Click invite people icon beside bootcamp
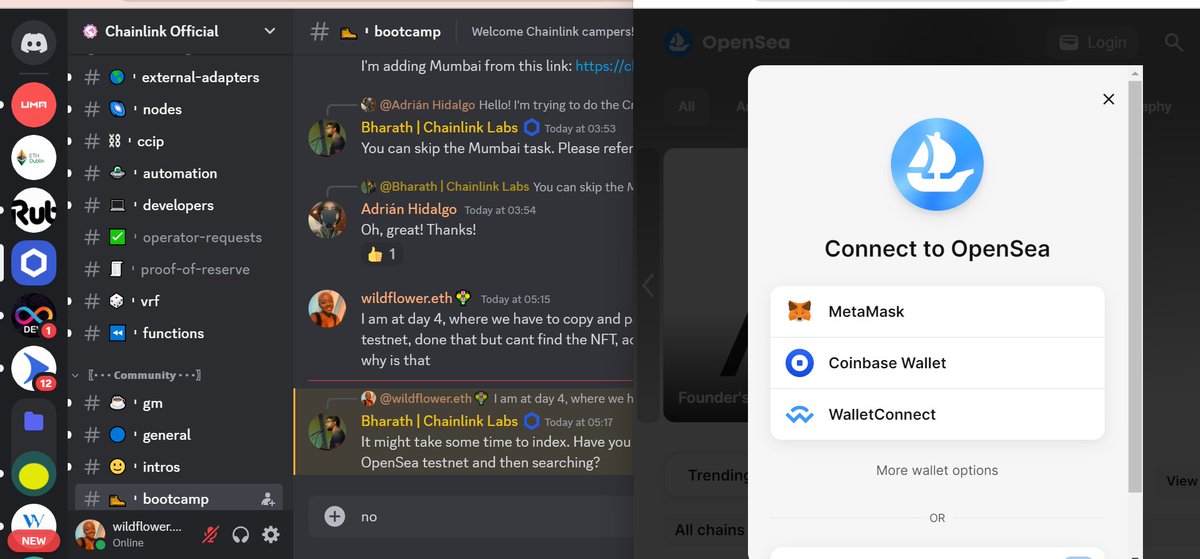This screenshot has width=1200, height=559. pos(268,499)
